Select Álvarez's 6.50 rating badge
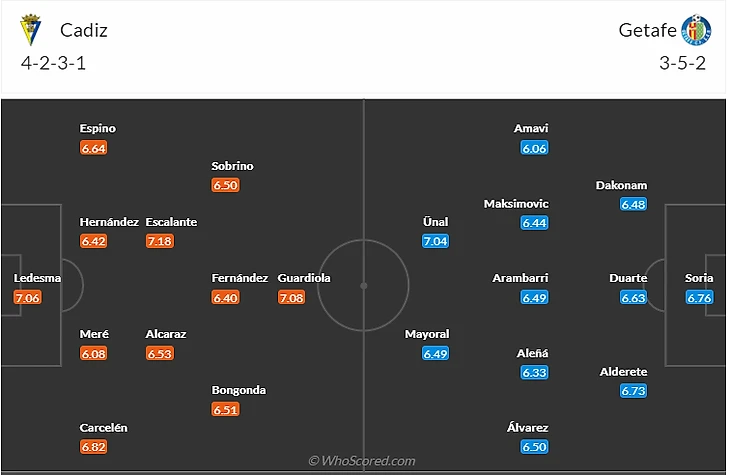 pos(534,447)
